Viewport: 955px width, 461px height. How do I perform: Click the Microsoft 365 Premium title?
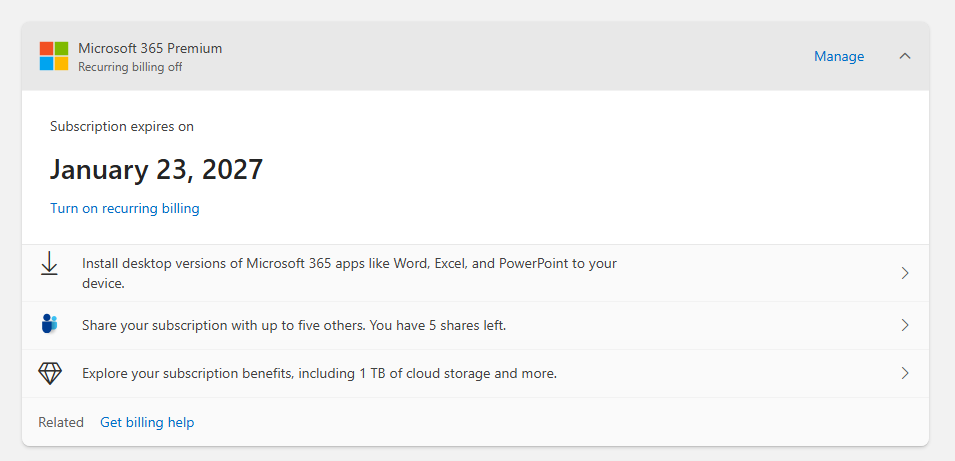click(x=150, y=48)
